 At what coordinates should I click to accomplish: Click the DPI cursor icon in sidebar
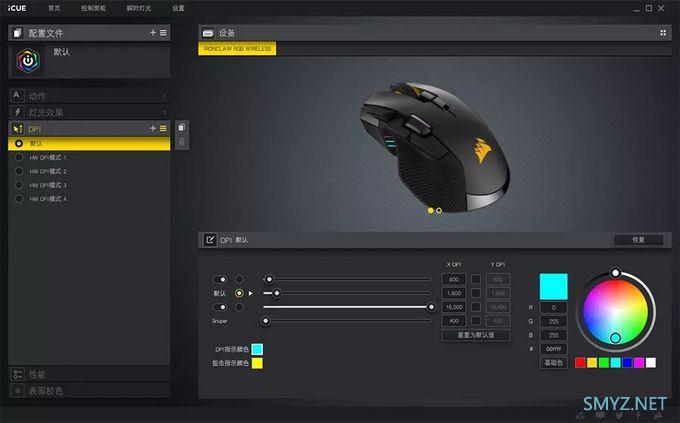[17, 129]
